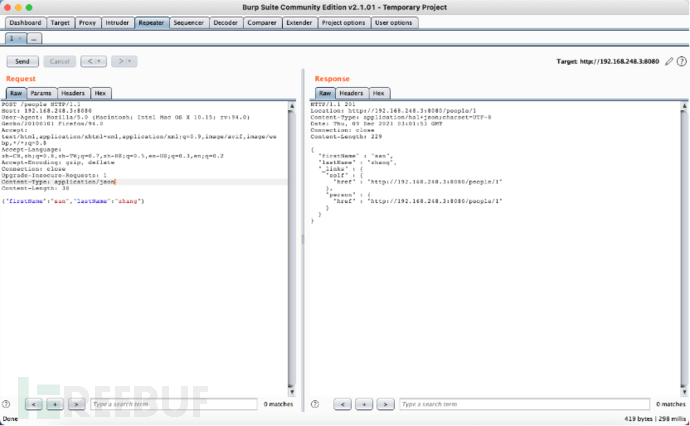Click the HTTP/1.1 201 status line
This screenshot has width=690, height=426.
[333, 104]
